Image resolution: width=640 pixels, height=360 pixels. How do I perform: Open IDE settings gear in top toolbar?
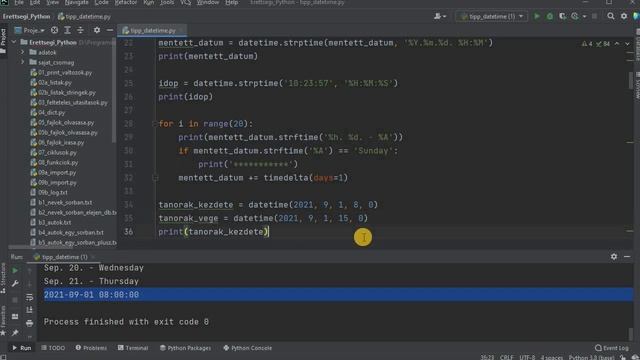pyautogui.click(x=624, y=16)
